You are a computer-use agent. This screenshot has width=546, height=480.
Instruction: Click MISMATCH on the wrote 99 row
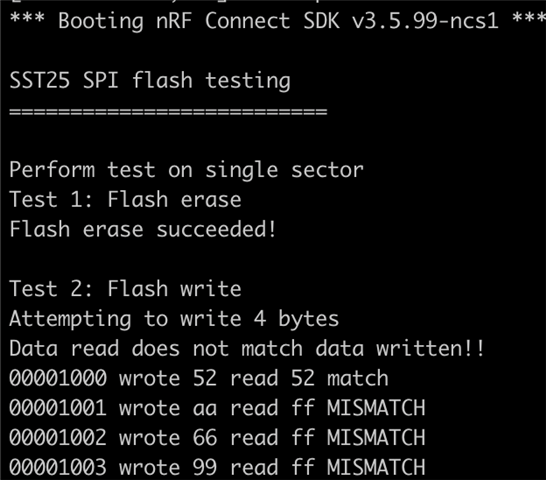coord(376,467)
